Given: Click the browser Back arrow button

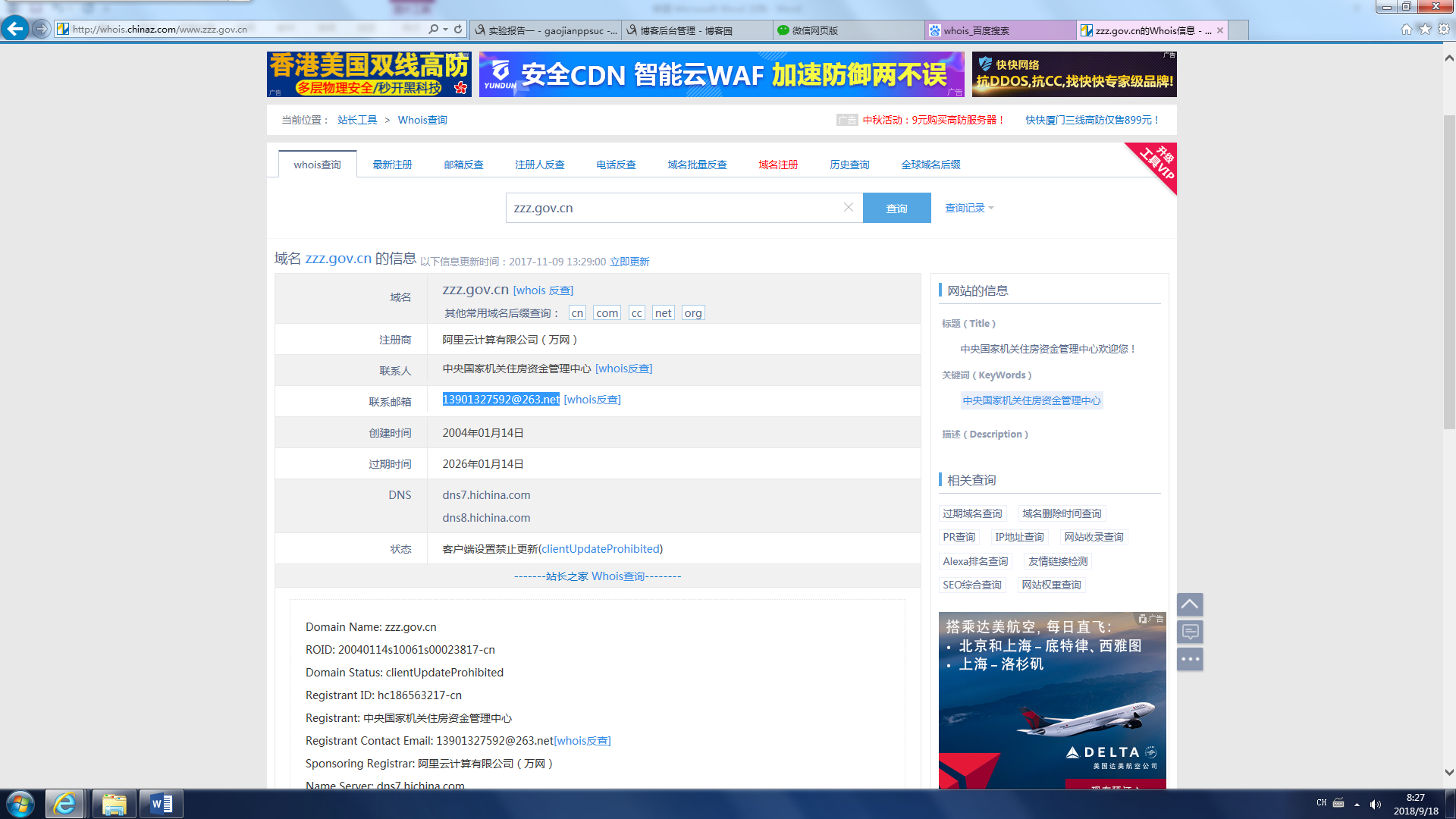Looking at the screenshot, I should [15, 29].
